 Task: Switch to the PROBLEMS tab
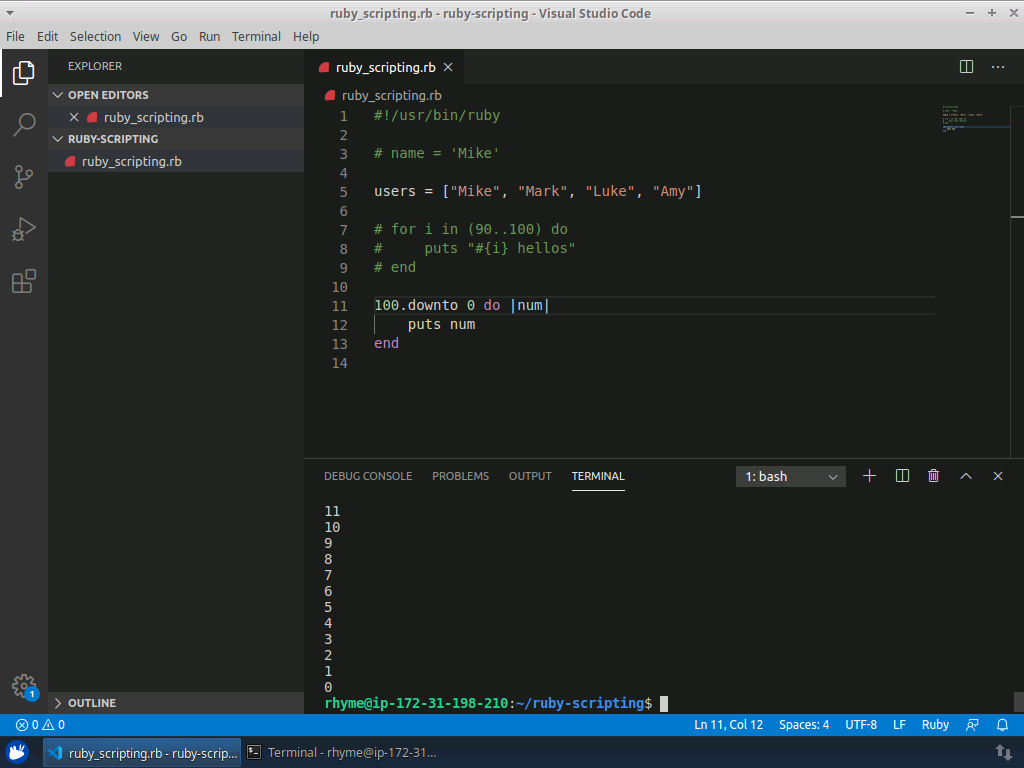pos(460,476)
